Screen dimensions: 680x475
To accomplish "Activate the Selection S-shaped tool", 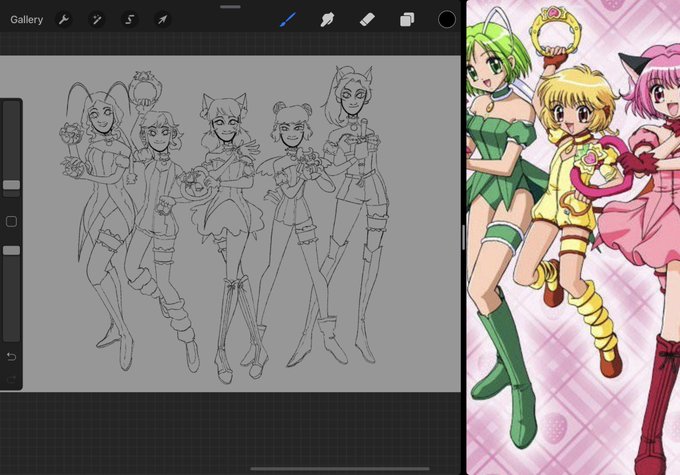I will coord(129,20).
